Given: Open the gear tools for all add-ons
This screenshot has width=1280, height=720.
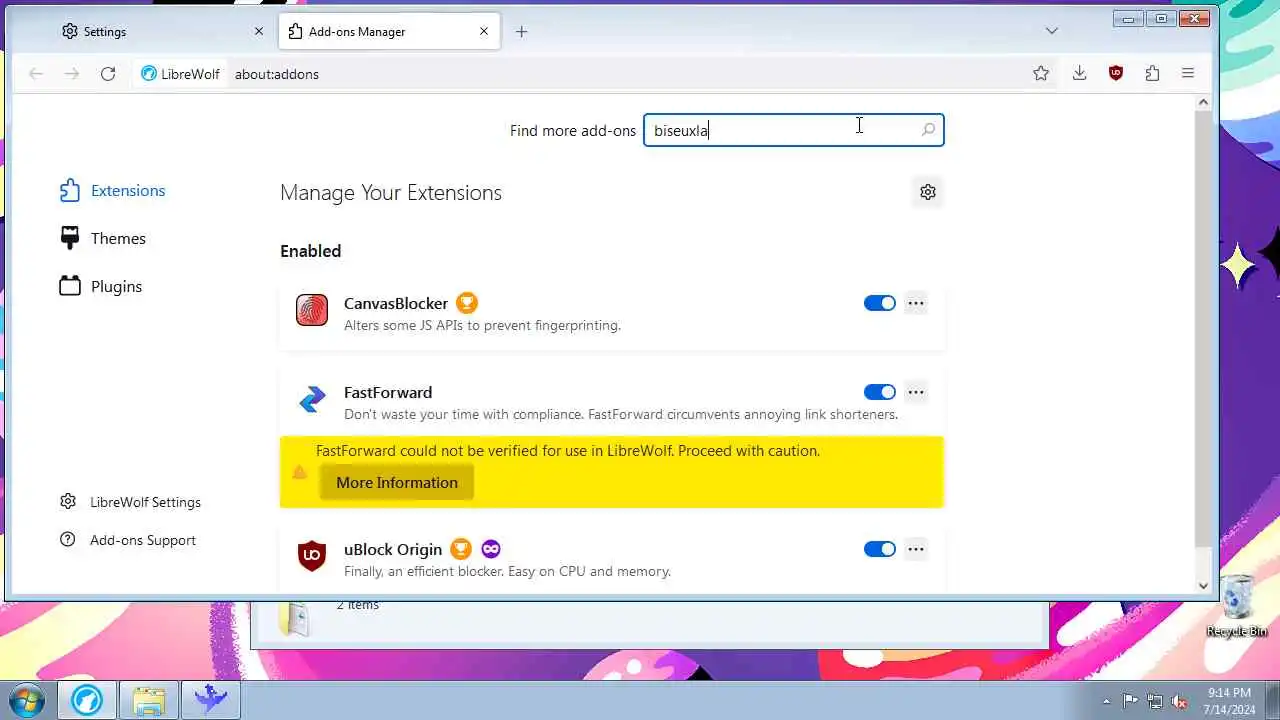Looking at the screenshot, I should [928, 192].
